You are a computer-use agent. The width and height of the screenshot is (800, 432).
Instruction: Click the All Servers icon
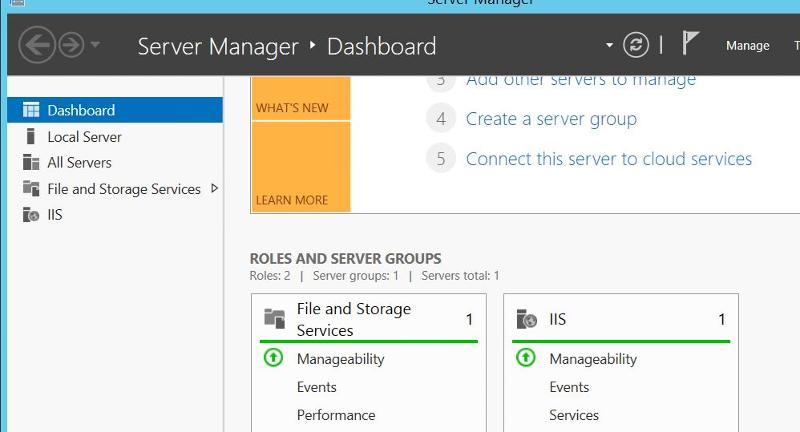31,162
